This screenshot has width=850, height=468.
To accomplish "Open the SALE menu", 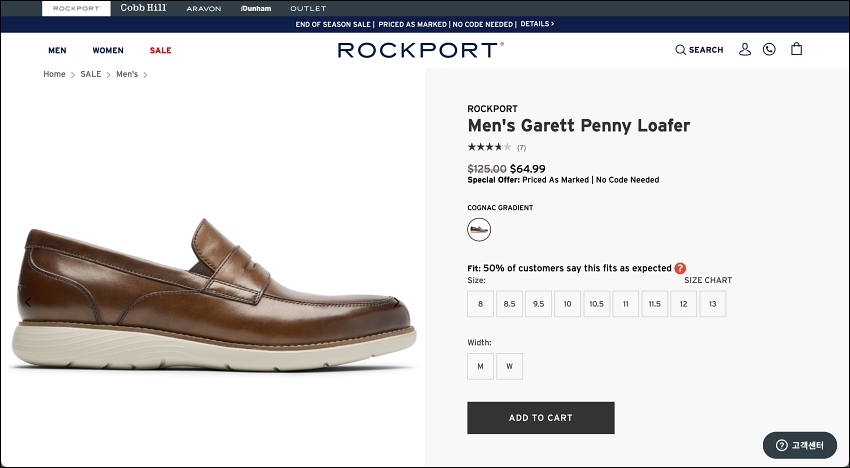I will click(160, 50).
